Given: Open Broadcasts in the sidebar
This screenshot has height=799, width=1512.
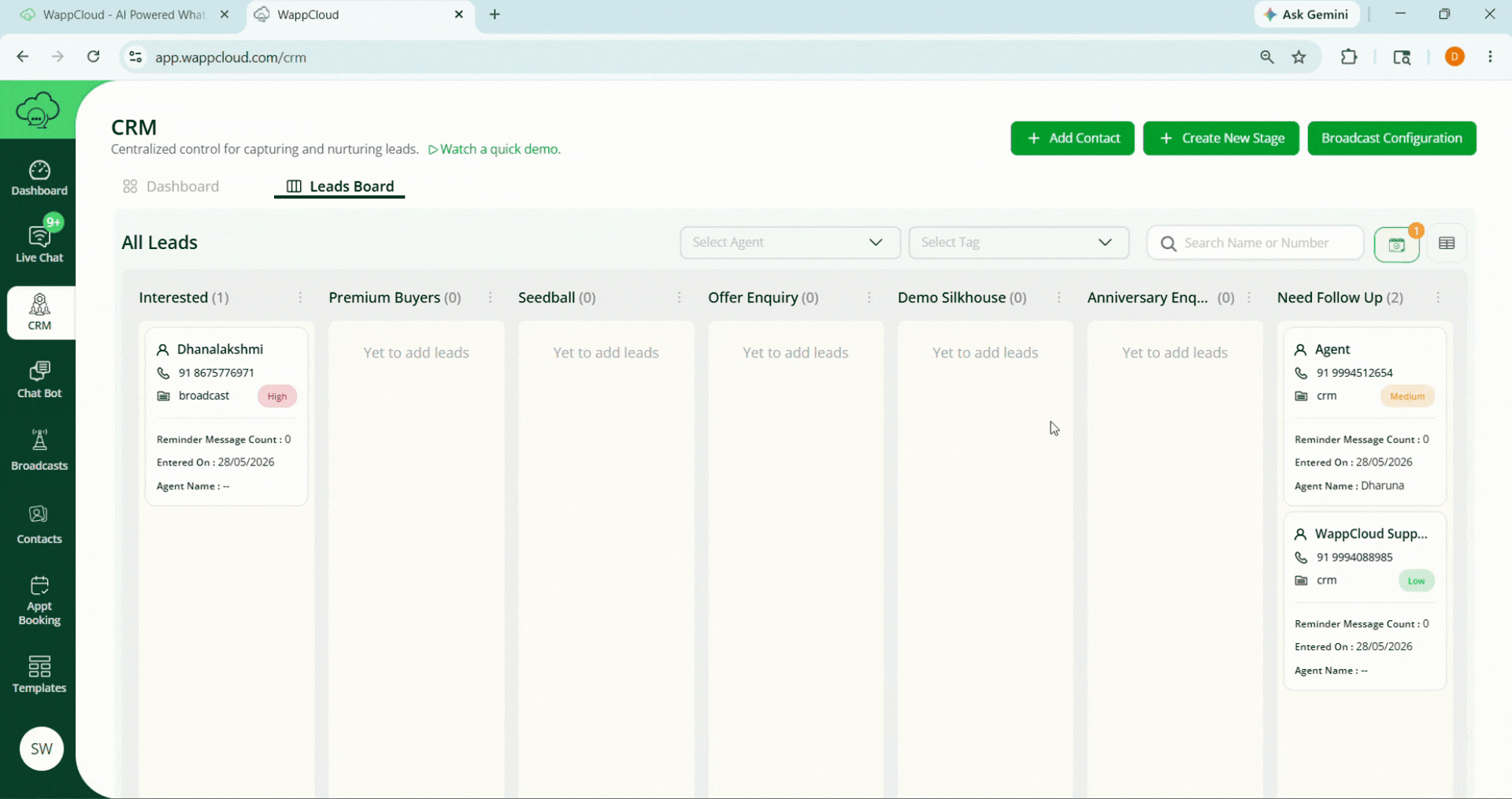Looking at the screenshot, I should coord(39,450).
